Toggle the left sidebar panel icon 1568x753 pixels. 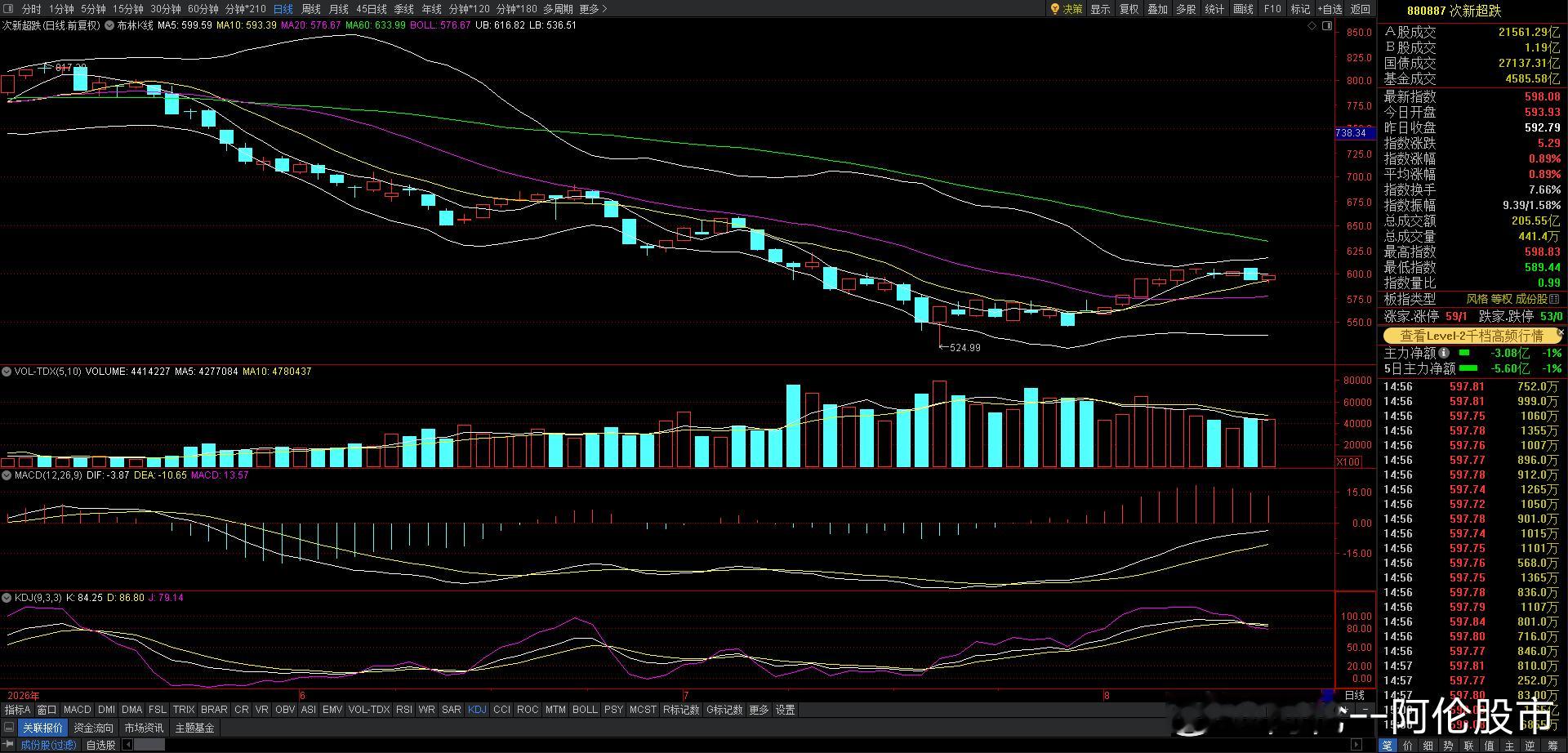[x=9, y=9]
